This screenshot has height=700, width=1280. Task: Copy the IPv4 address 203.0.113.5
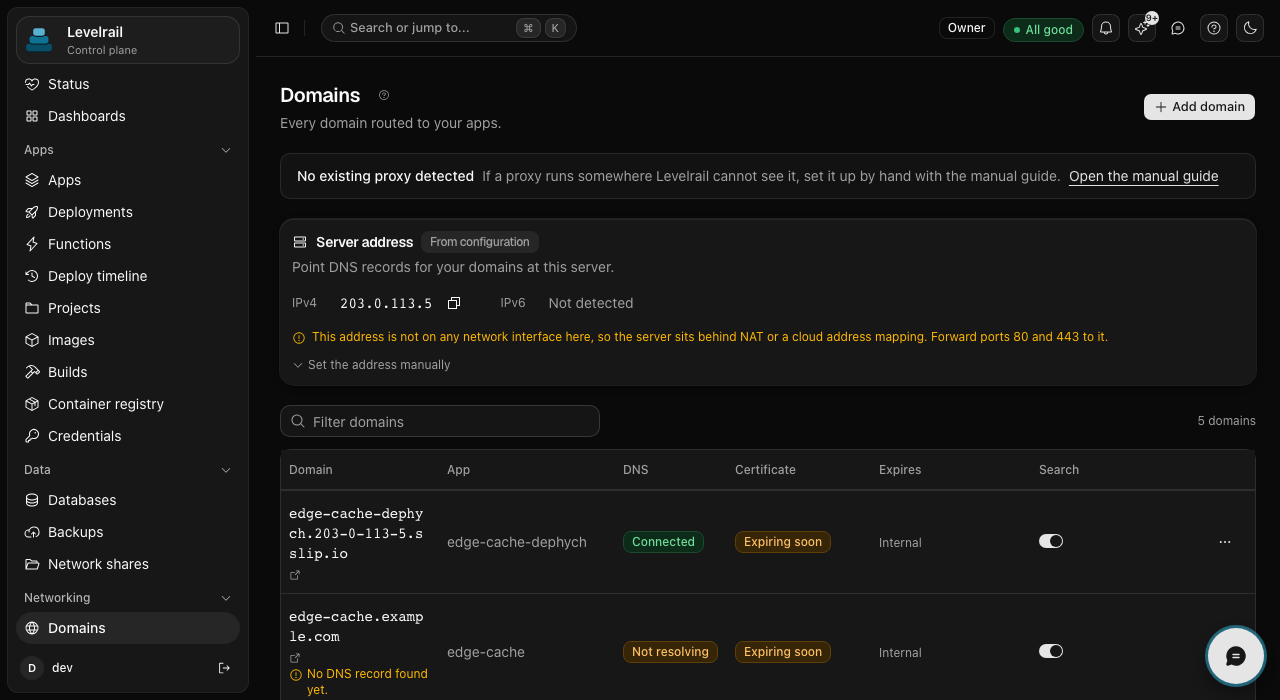454,303
